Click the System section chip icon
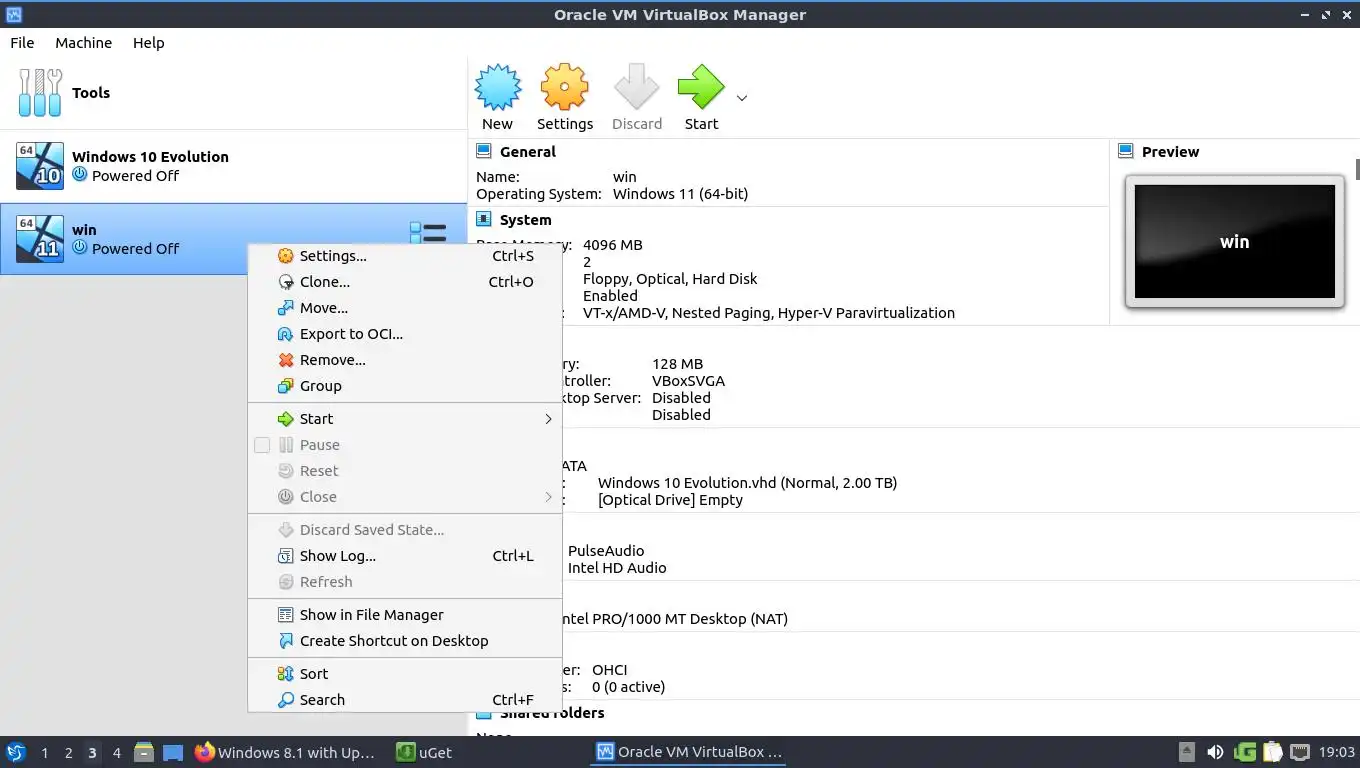This screenshot has height=768, width=1360. click(484, 219)
